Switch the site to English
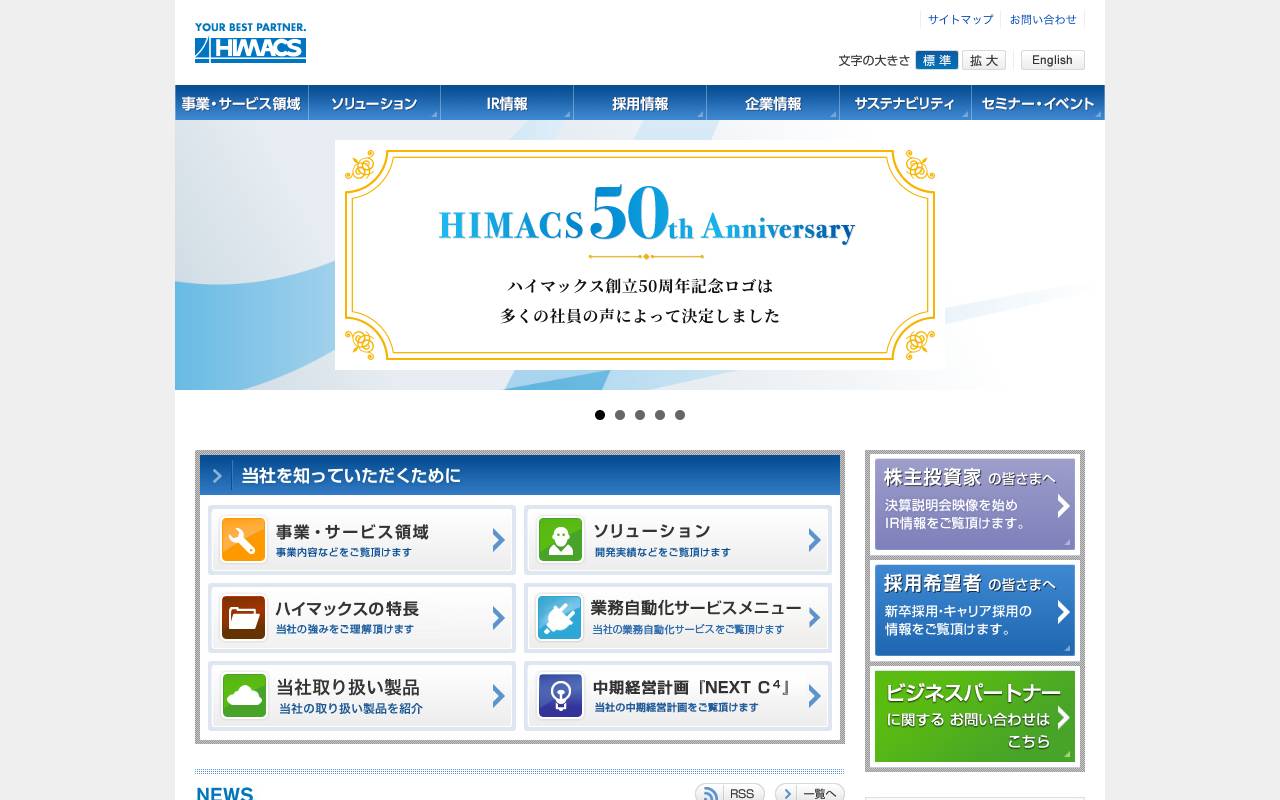 1051,60
